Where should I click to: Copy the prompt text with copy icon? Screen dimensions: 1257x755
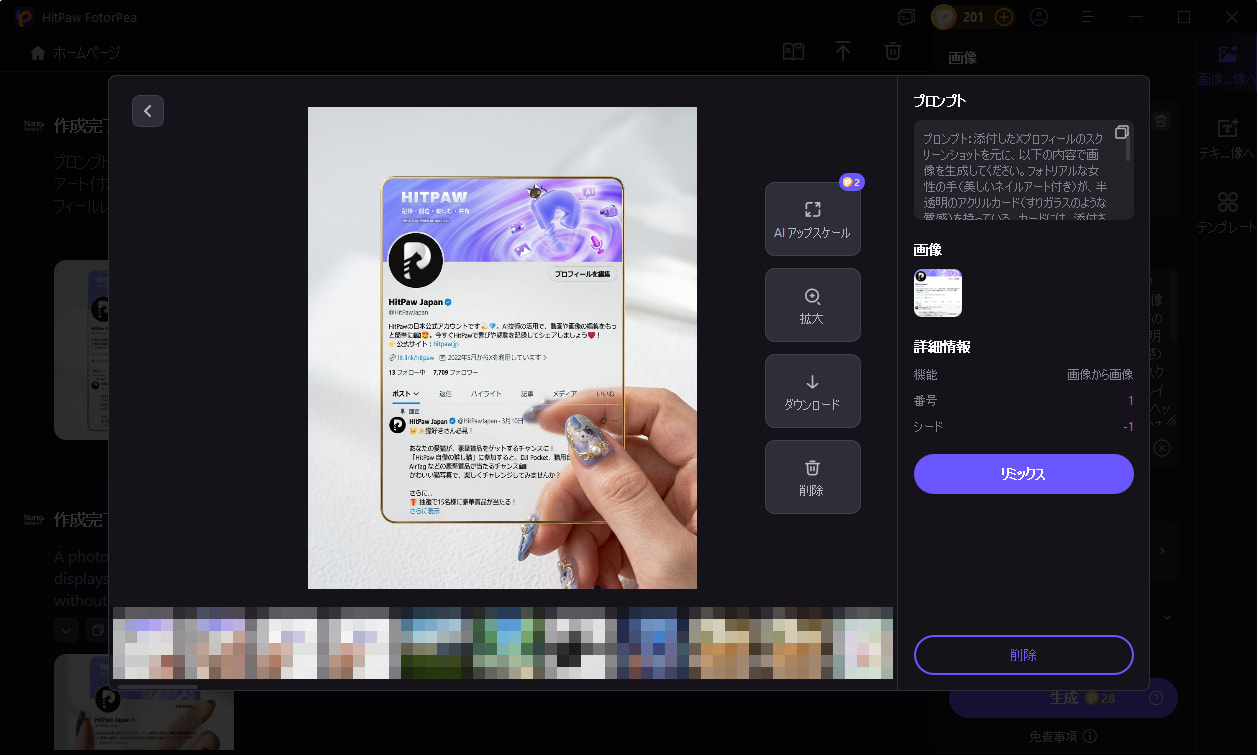pos(1122,133)
